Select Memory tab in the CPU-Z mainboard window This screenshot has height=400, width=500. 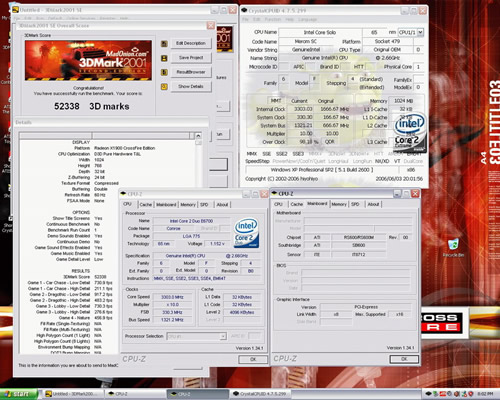339,204
